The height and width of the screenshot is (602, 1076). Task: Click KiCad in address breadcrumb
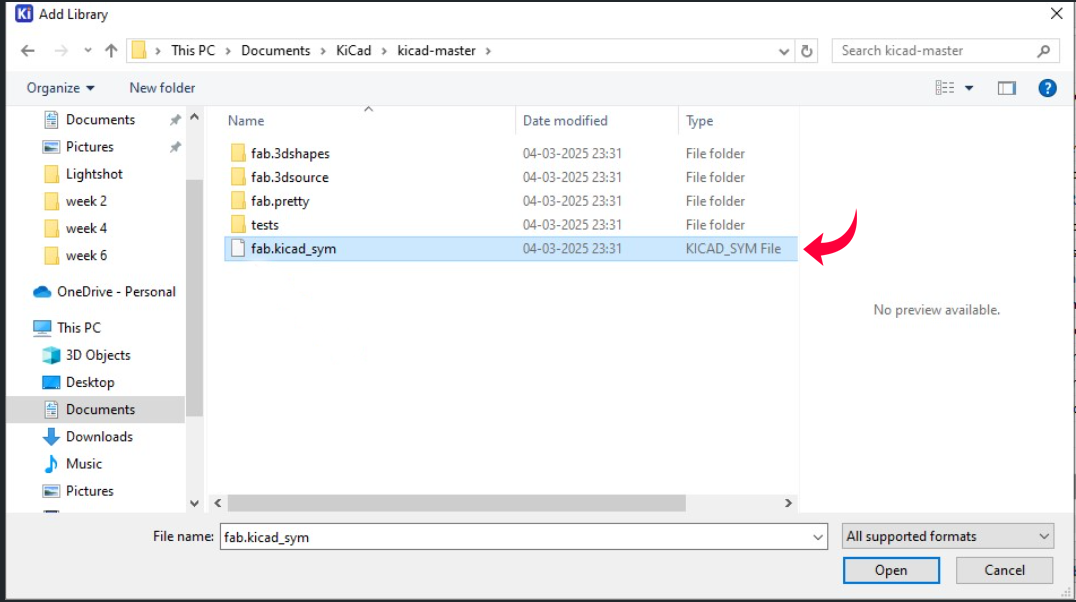[353, 51]
